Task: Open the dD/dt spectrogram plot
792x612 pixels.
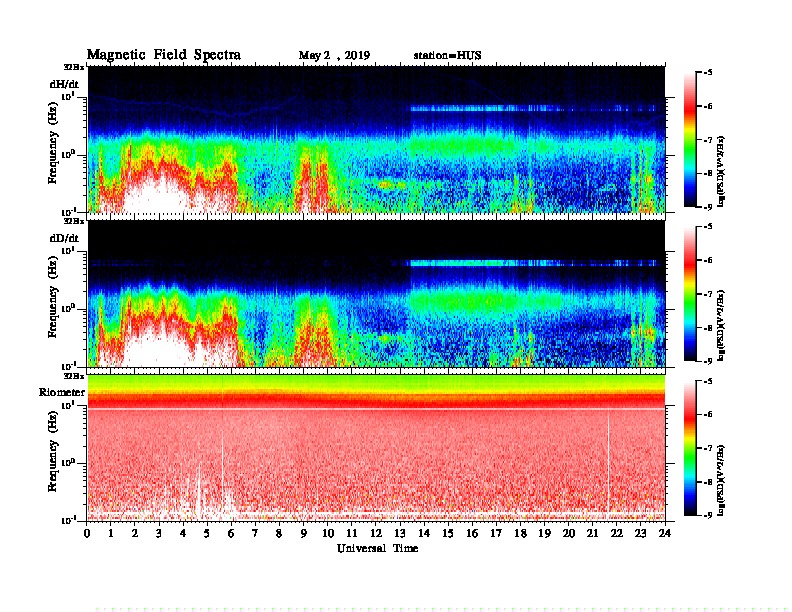Action: (x=376, y=294)
